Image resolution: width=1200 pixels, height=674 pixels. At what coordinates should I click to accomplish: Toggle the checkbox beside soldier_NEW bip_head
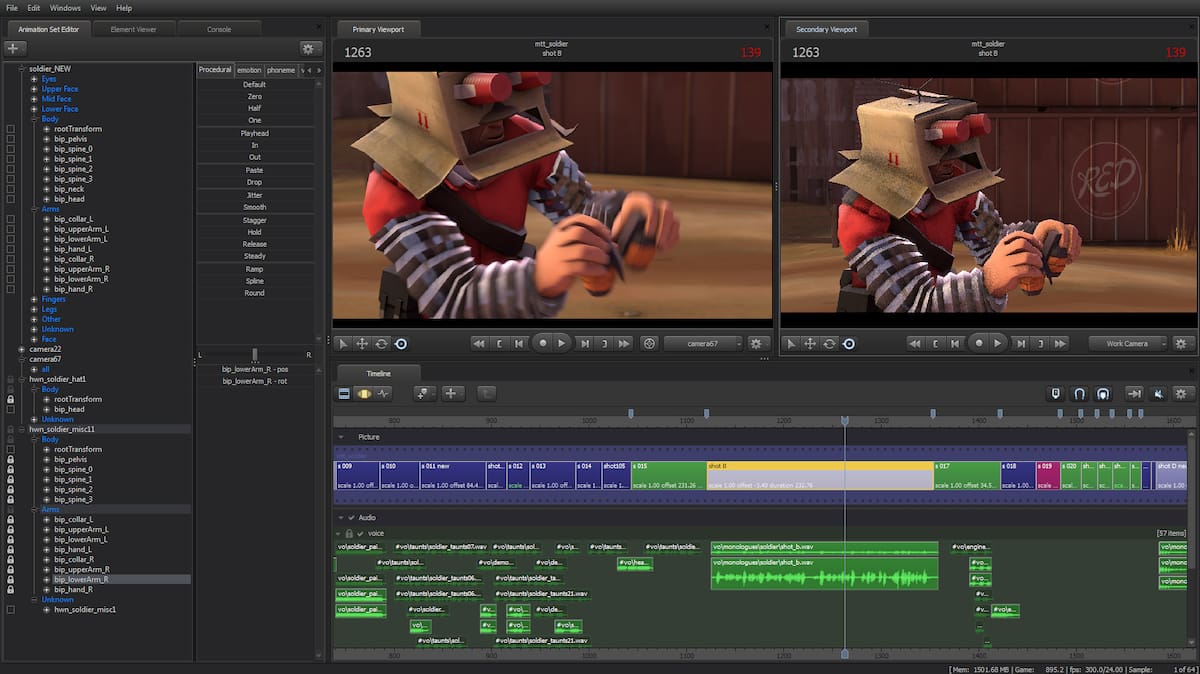(x=11, y=199)
